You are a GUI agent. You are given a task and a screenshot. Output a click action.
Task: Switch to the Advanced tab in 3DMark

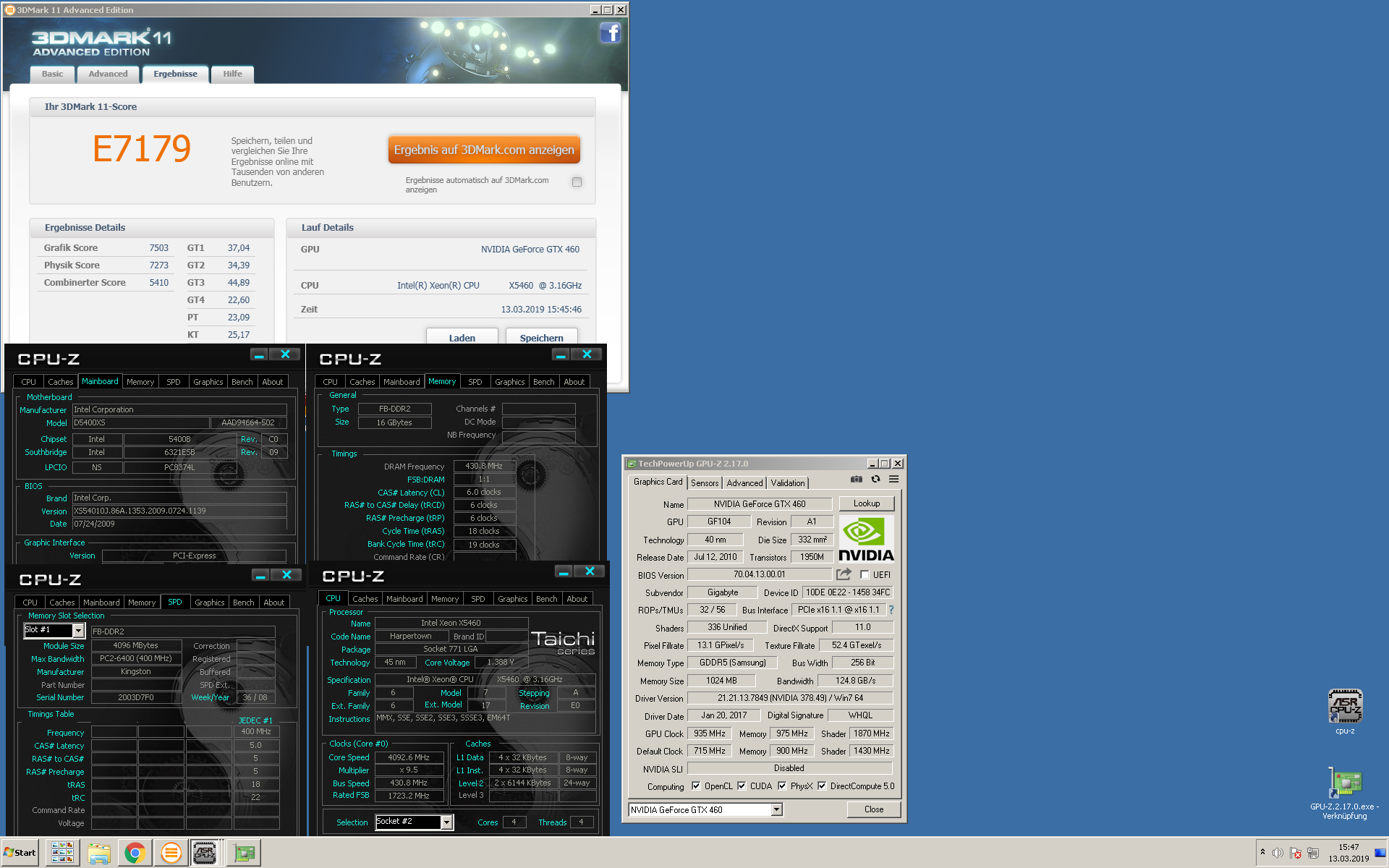pyautogui.click(x=108, y=75)
